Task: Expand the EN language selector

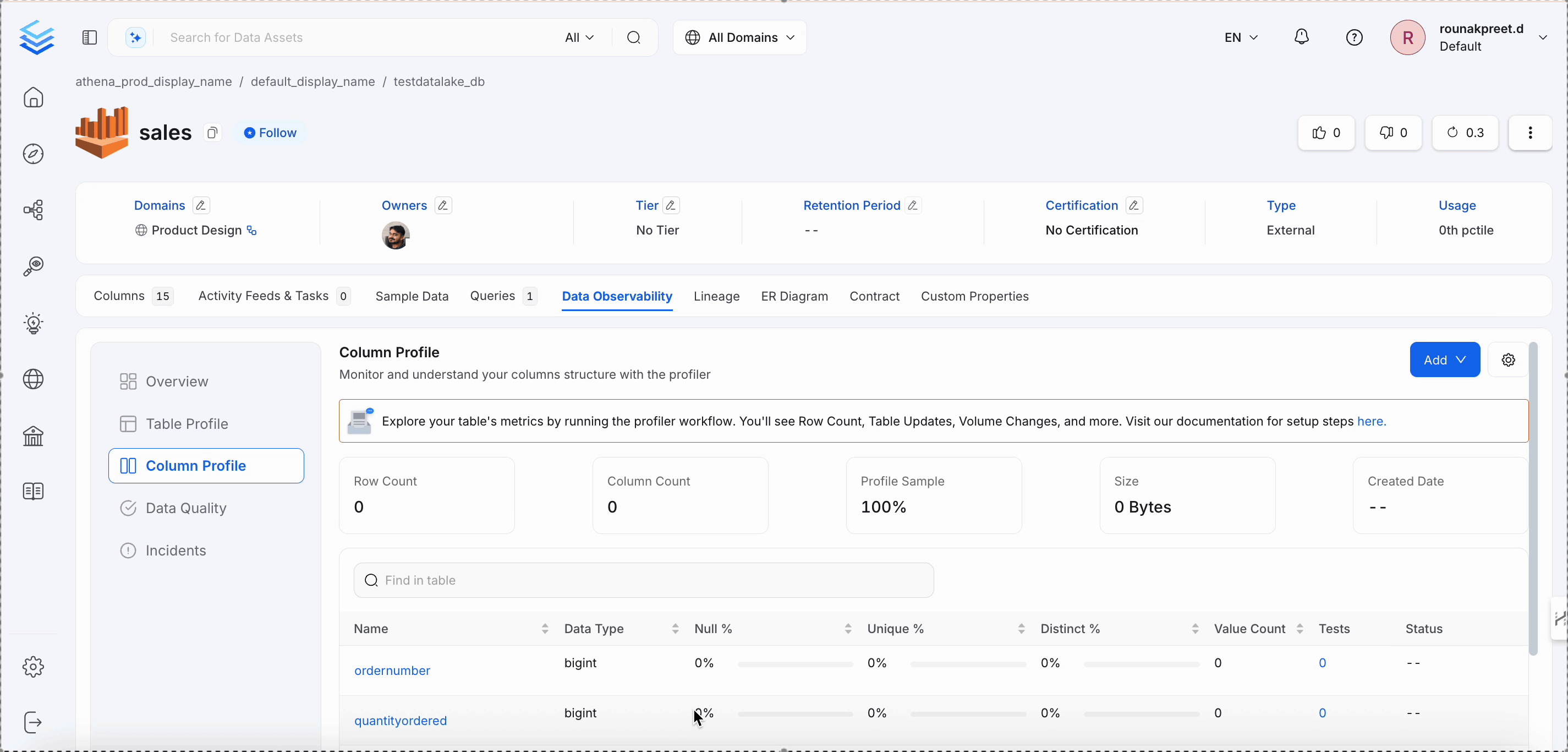Action: [1241, 38]
